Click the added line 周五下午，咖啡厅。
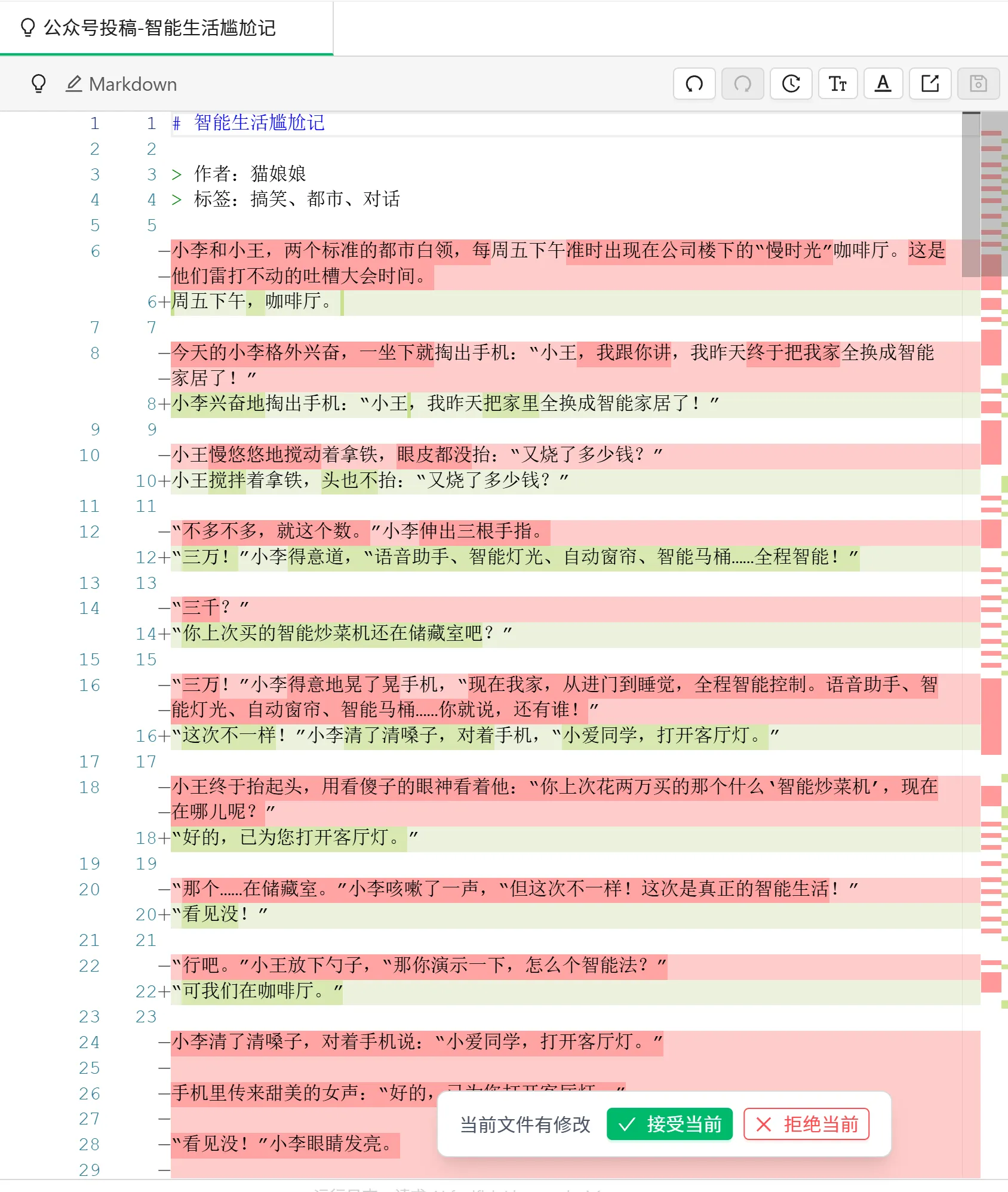Viewport: 1008px width, 1192px height. coord(252,302)
